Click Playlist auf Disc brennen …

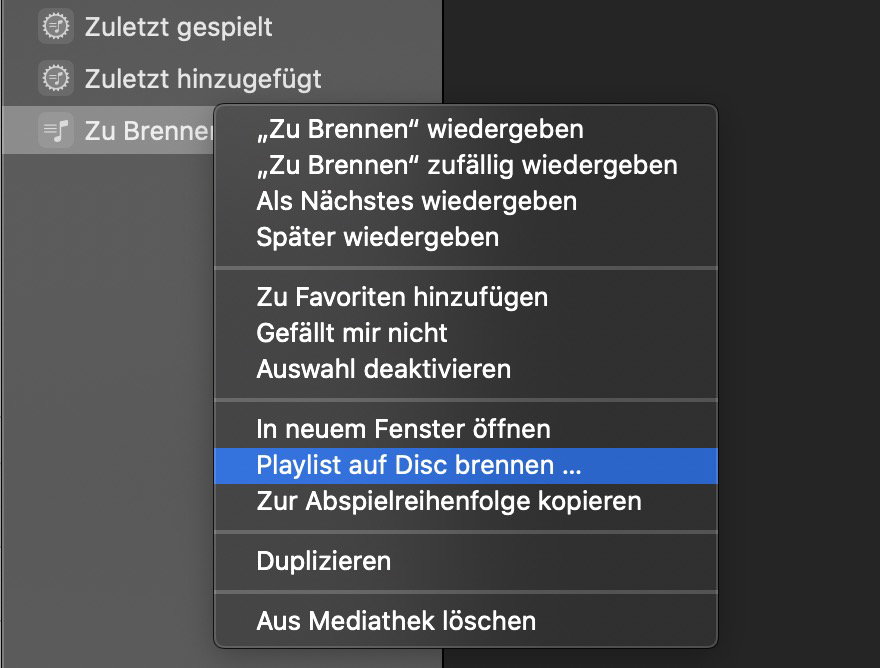419,465
